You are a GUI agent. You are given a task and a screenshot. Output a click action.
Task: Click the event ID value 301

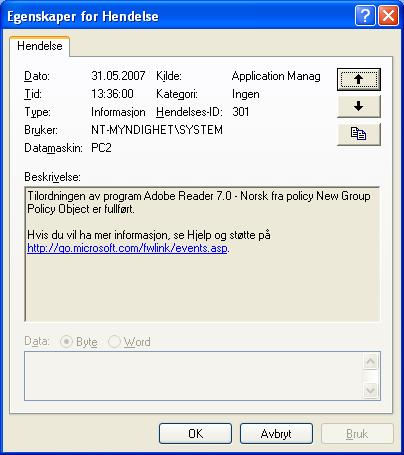241,112
